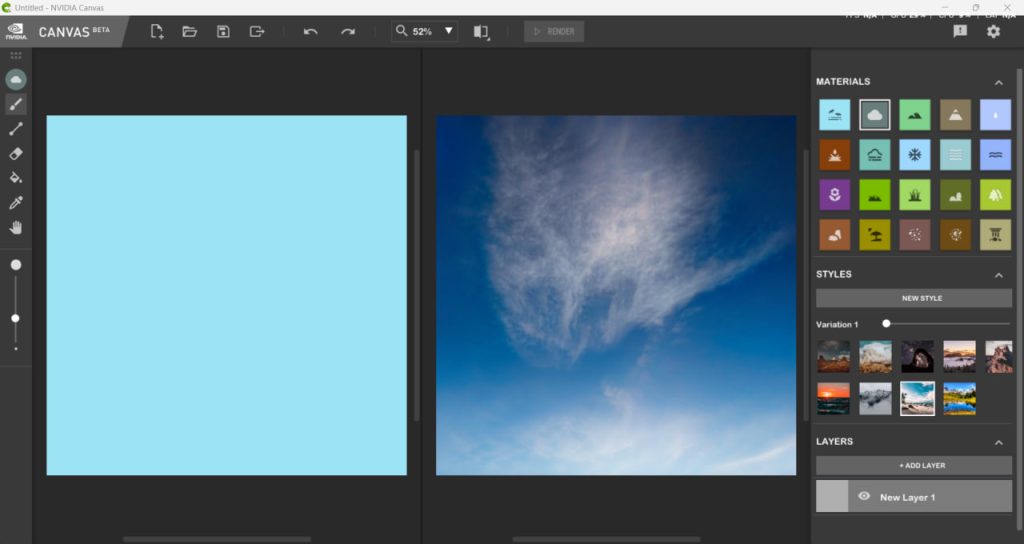Pick the misty valley sunset style thumbnail
The height and width of the screenshot is (544, 1024).
coord(959,357)
